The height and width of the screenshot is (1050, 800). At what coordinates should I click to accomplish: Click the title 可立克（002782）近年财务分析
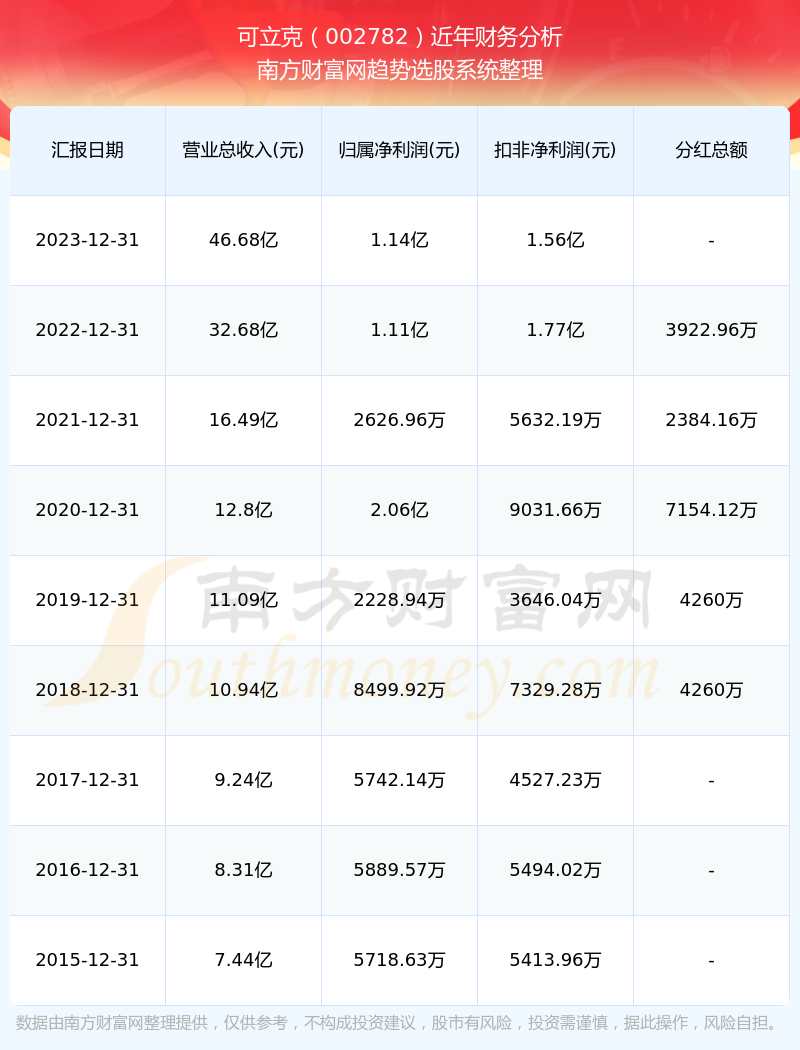400,37
